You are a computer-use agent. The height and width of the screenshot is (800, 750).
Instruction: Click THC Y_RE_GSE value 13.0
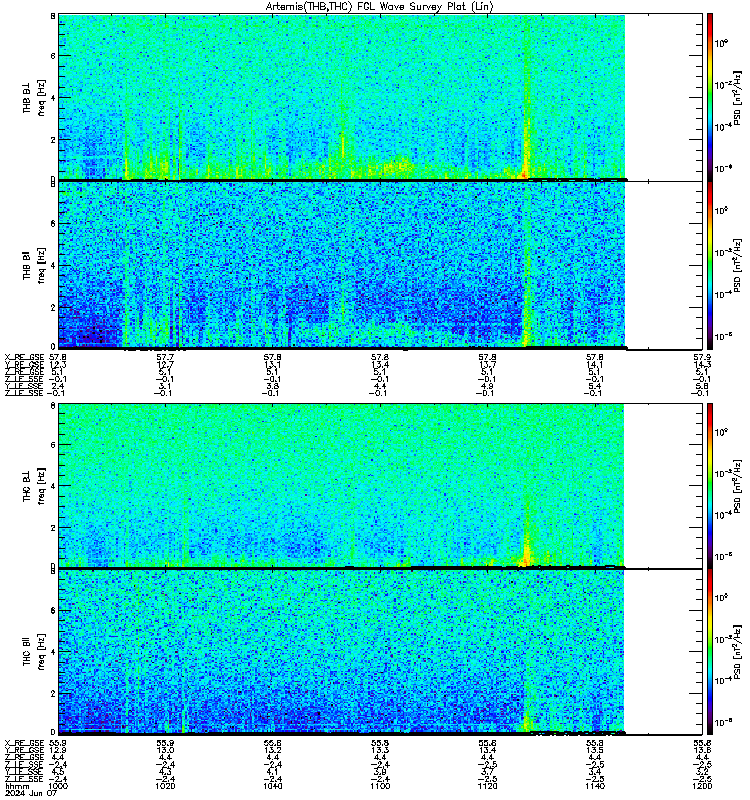point(165,750)
